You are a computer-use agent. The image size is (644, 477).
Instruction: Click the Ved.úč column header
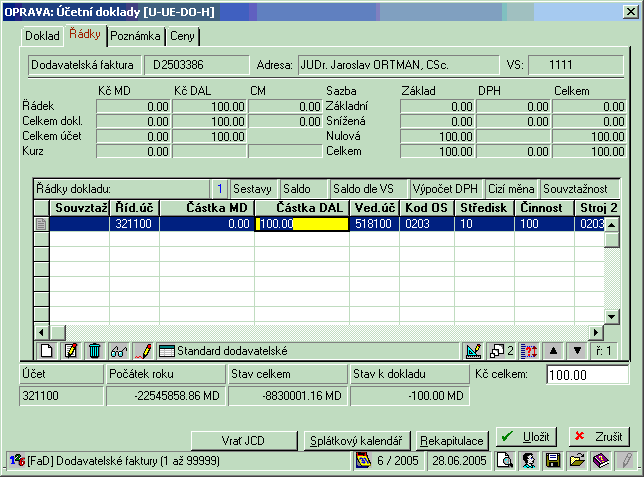click(x=374, y=208)
